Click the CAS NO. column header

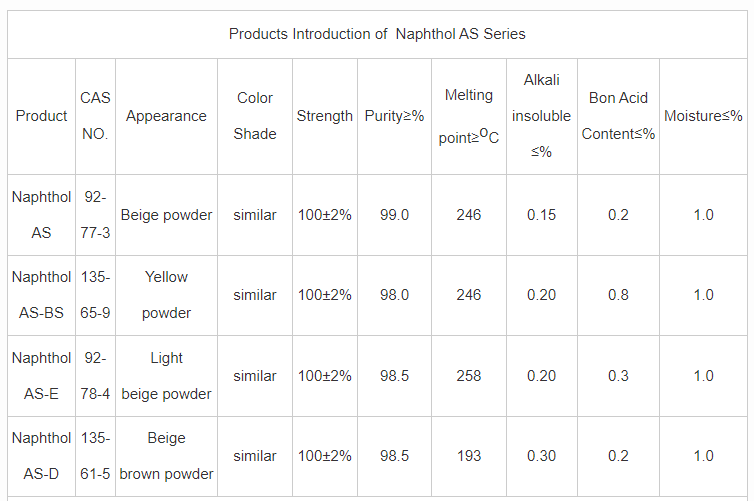(x=95, y=116)
